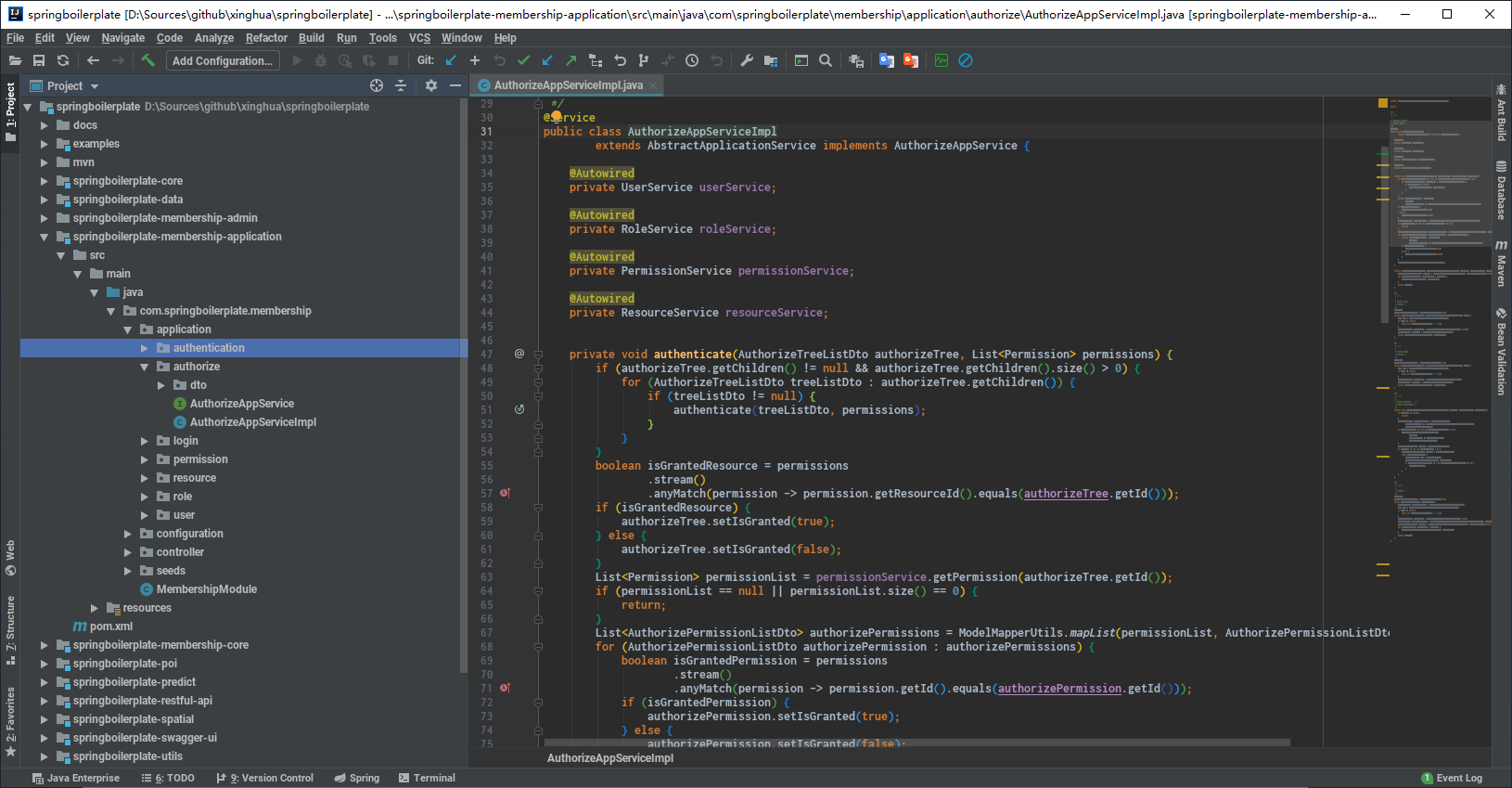Toggle the Database tool window

tap(1501, 190)
